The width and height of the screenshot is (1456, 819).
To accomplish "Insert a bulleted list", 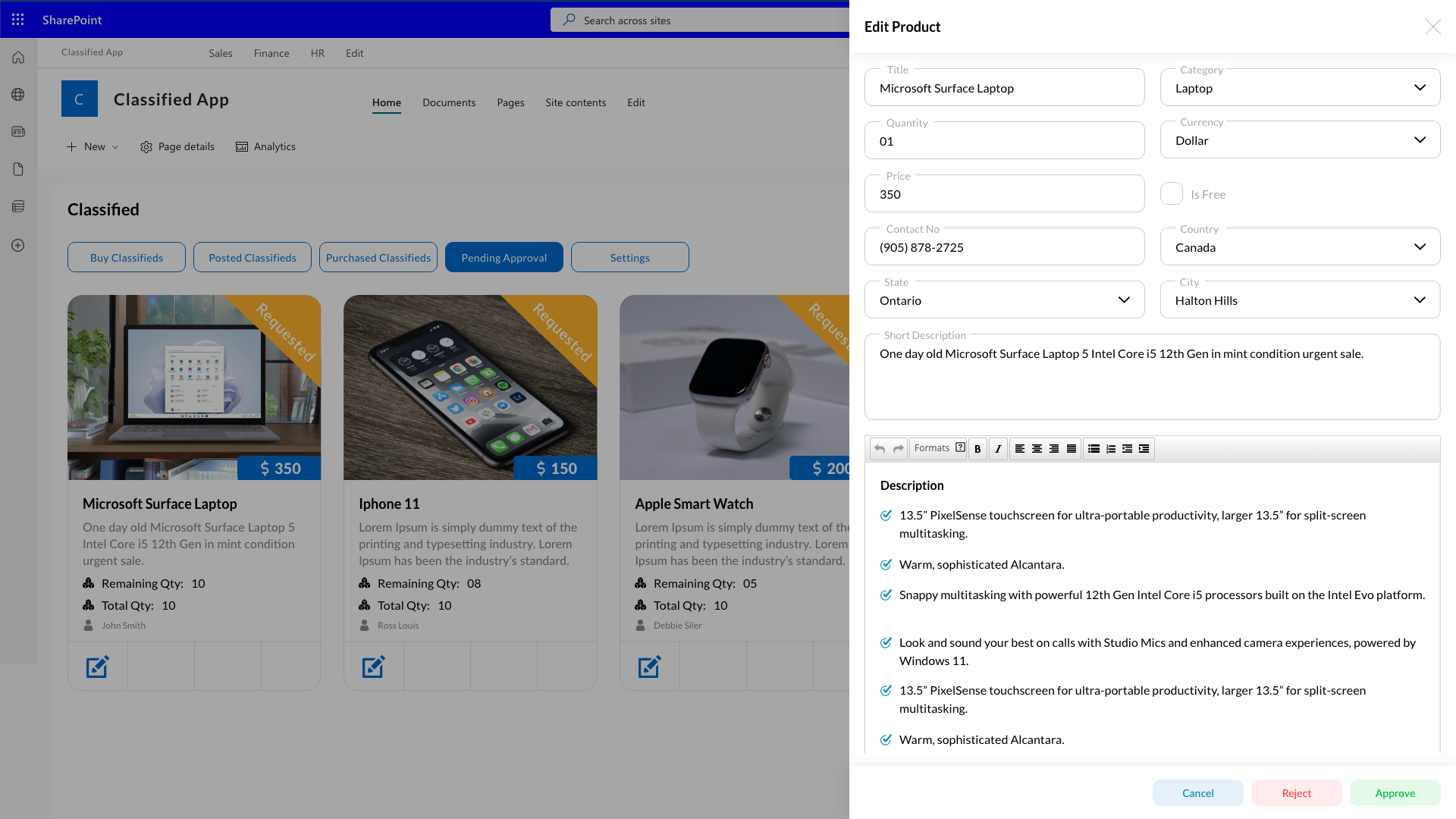I will click(1094, 449).
